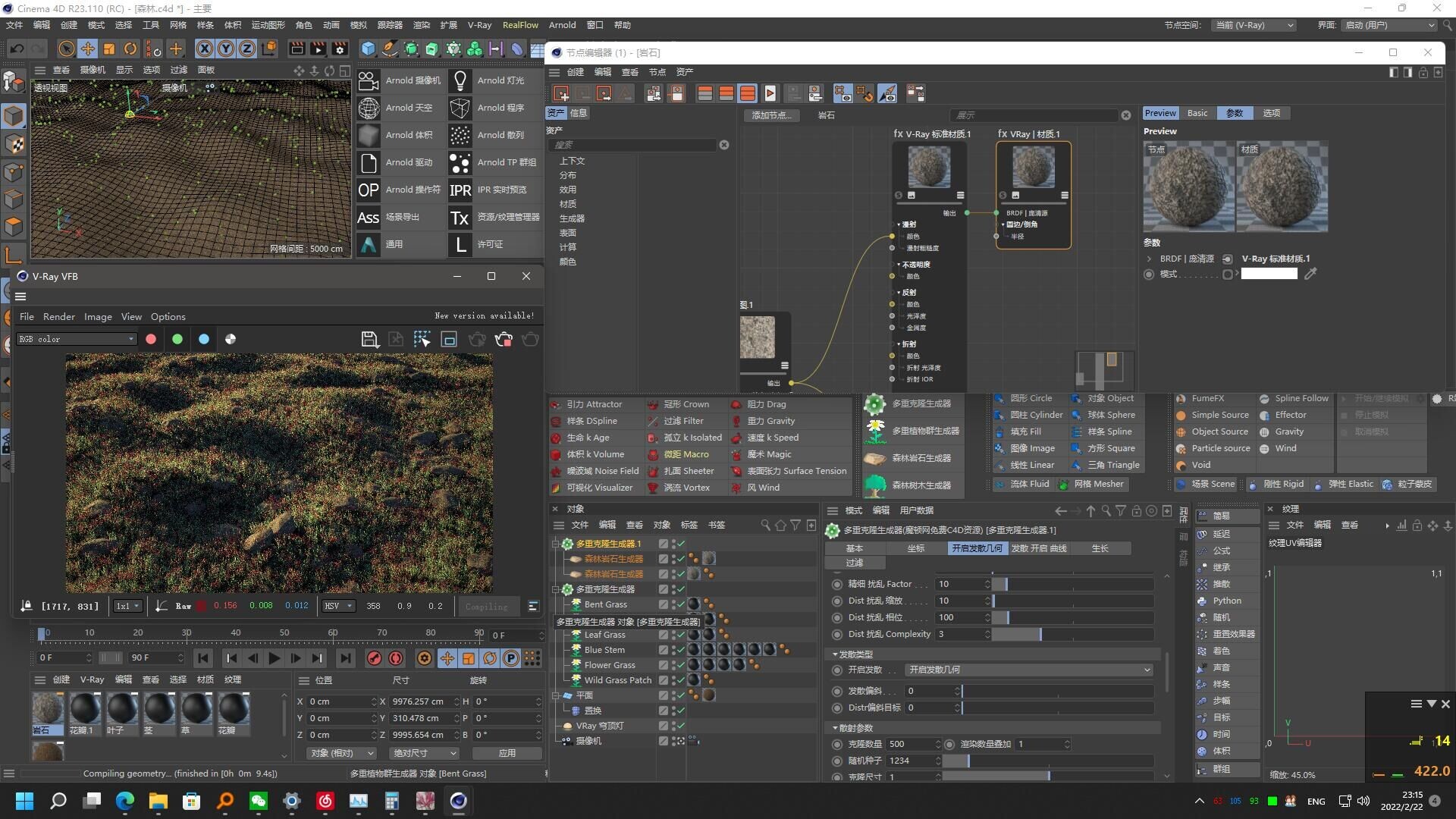
Task: Click the white color swatch in parameters
Action: pyautogui.click(x=1269, y=274)
